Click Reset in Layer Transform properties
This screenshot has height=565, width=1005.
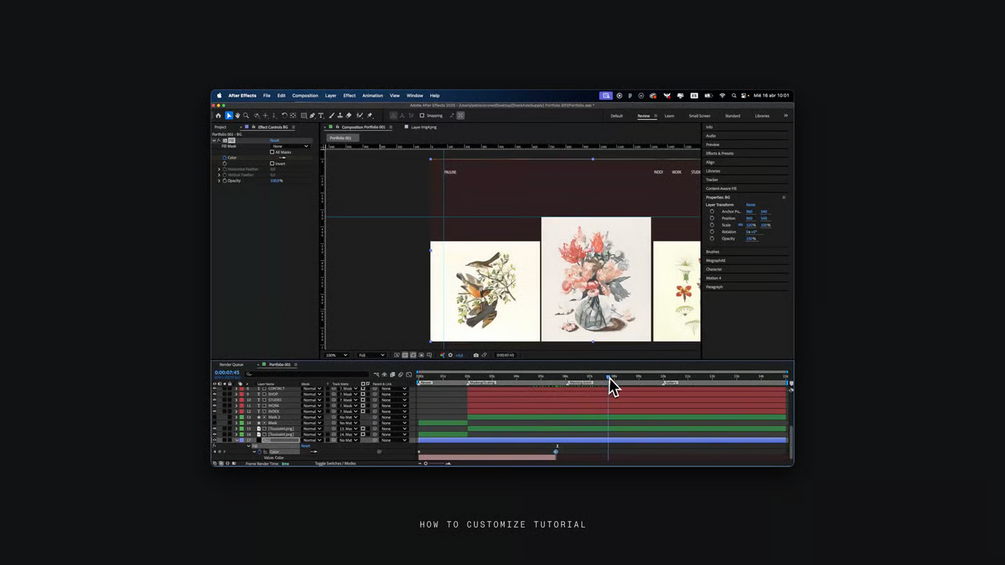[751, 205]
